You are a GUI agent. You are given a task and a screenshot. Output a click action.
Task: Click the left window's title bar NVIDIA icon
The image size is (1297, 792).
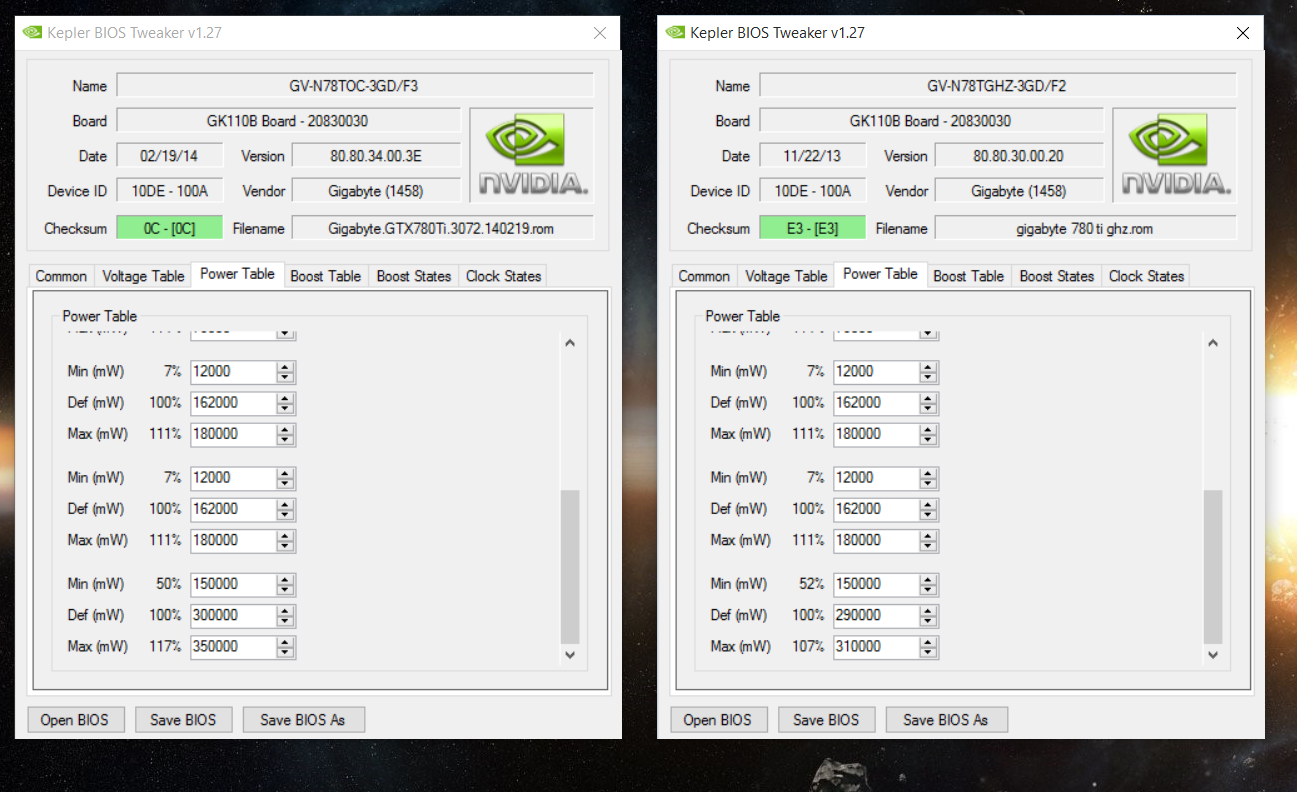pyautogui.click(x=33, y=33)
